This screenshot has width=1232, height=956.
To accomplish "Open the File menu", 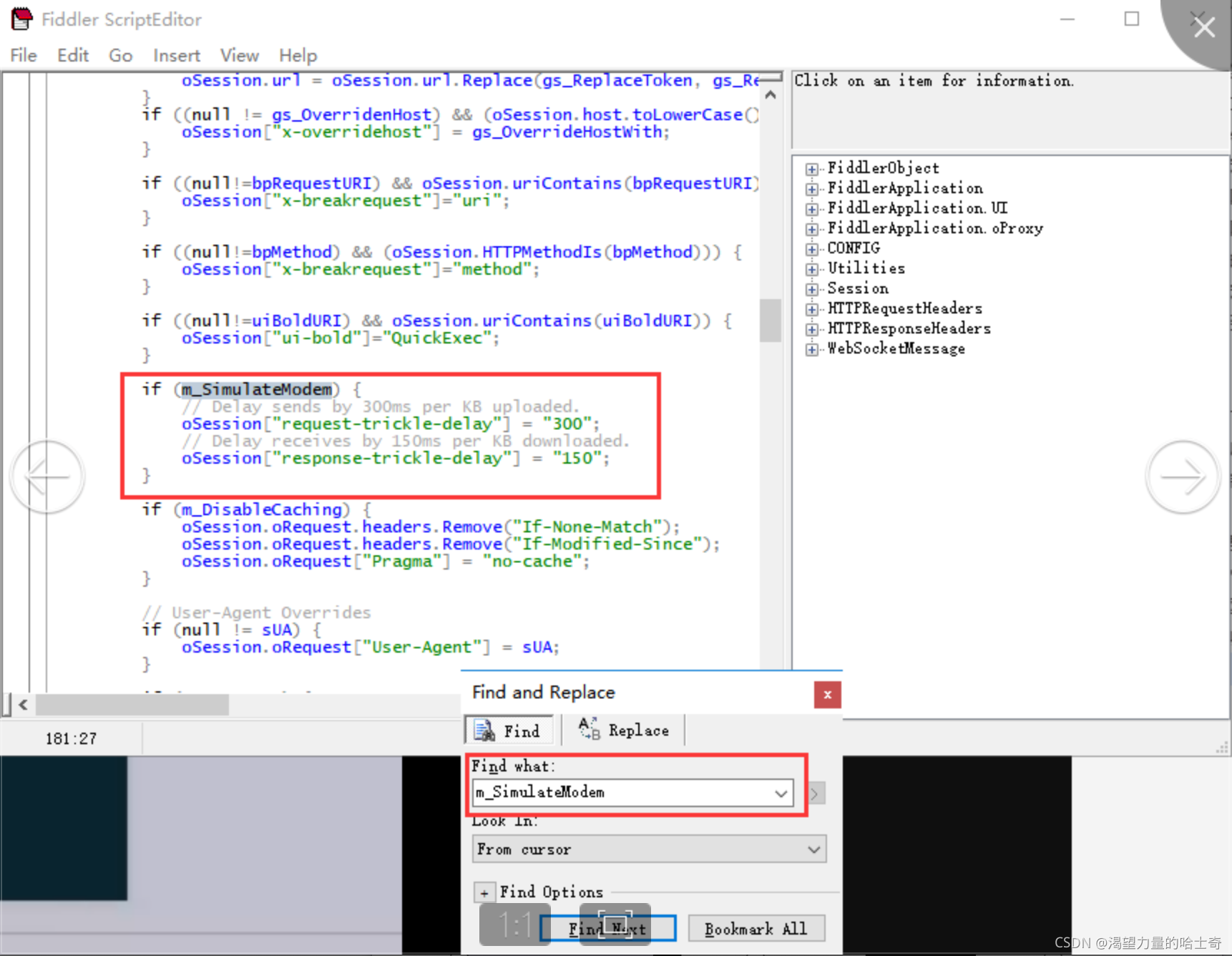I will tap(24, 55).
